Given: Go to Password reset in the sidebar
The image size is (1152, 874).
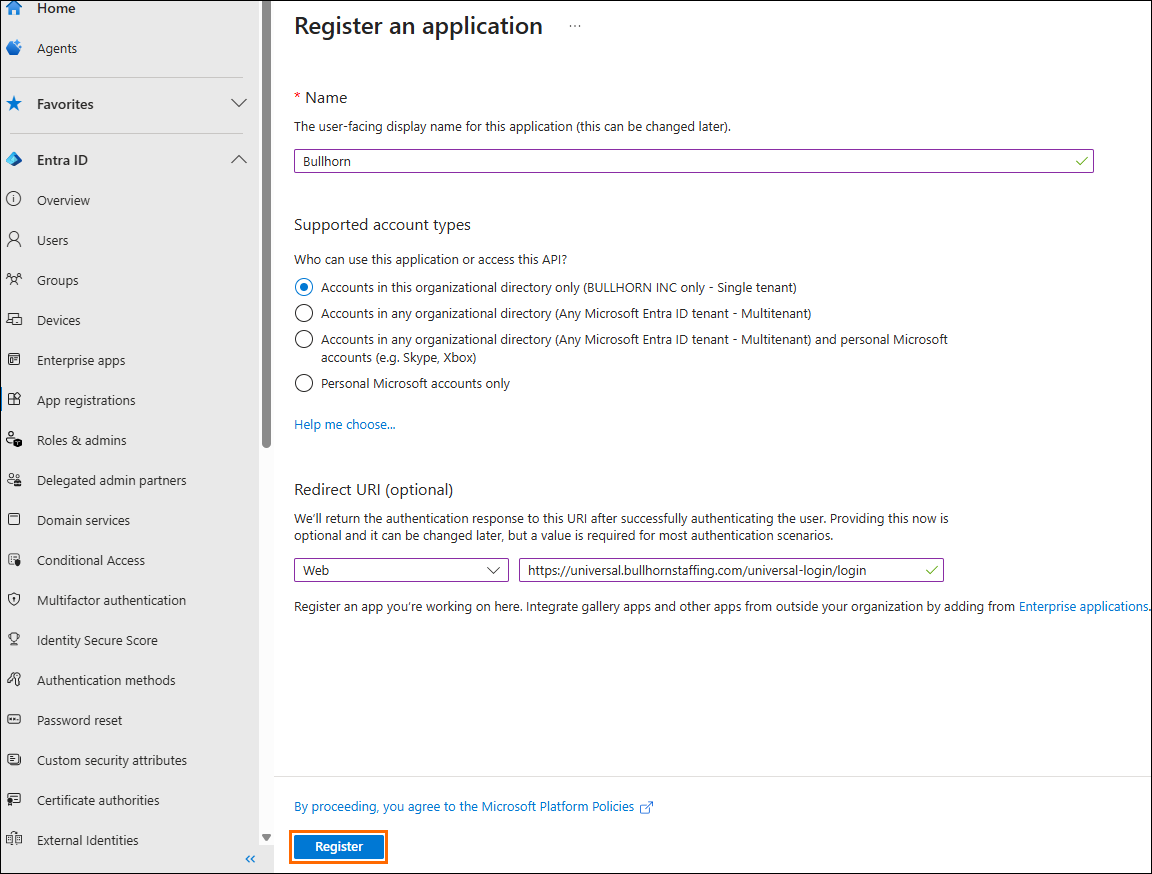Looking at the screenshot, I should click(79, 720).
